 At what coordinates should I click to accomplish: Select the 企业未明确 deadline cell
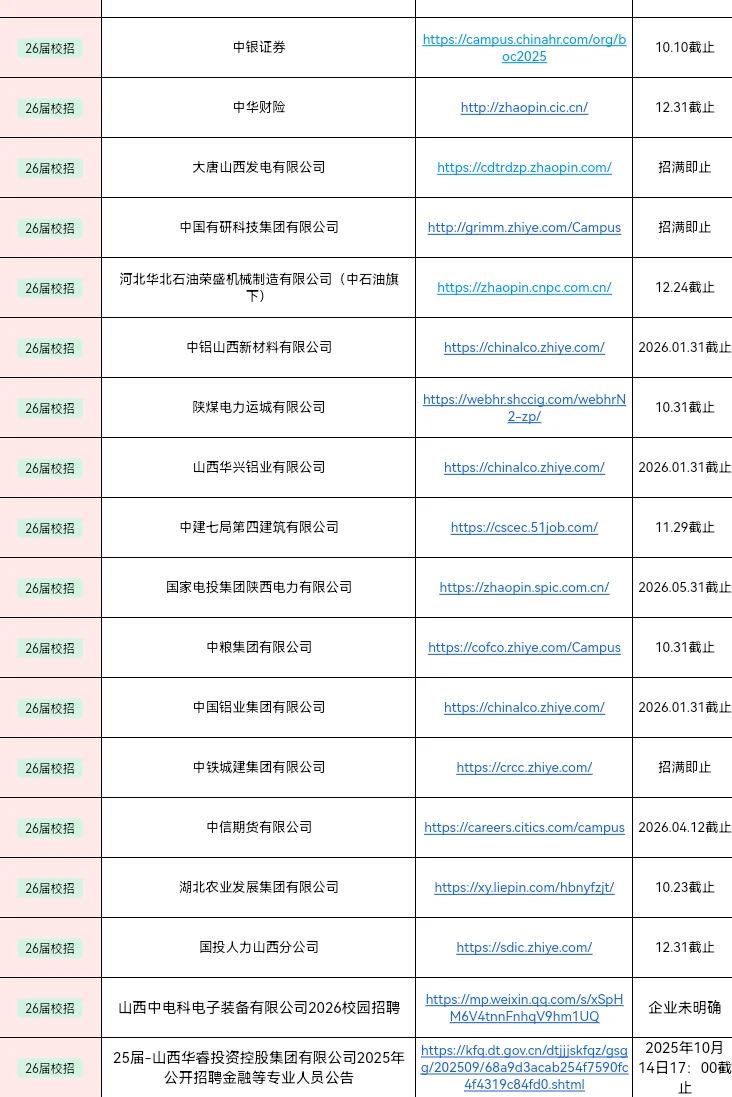[683, 1008]
